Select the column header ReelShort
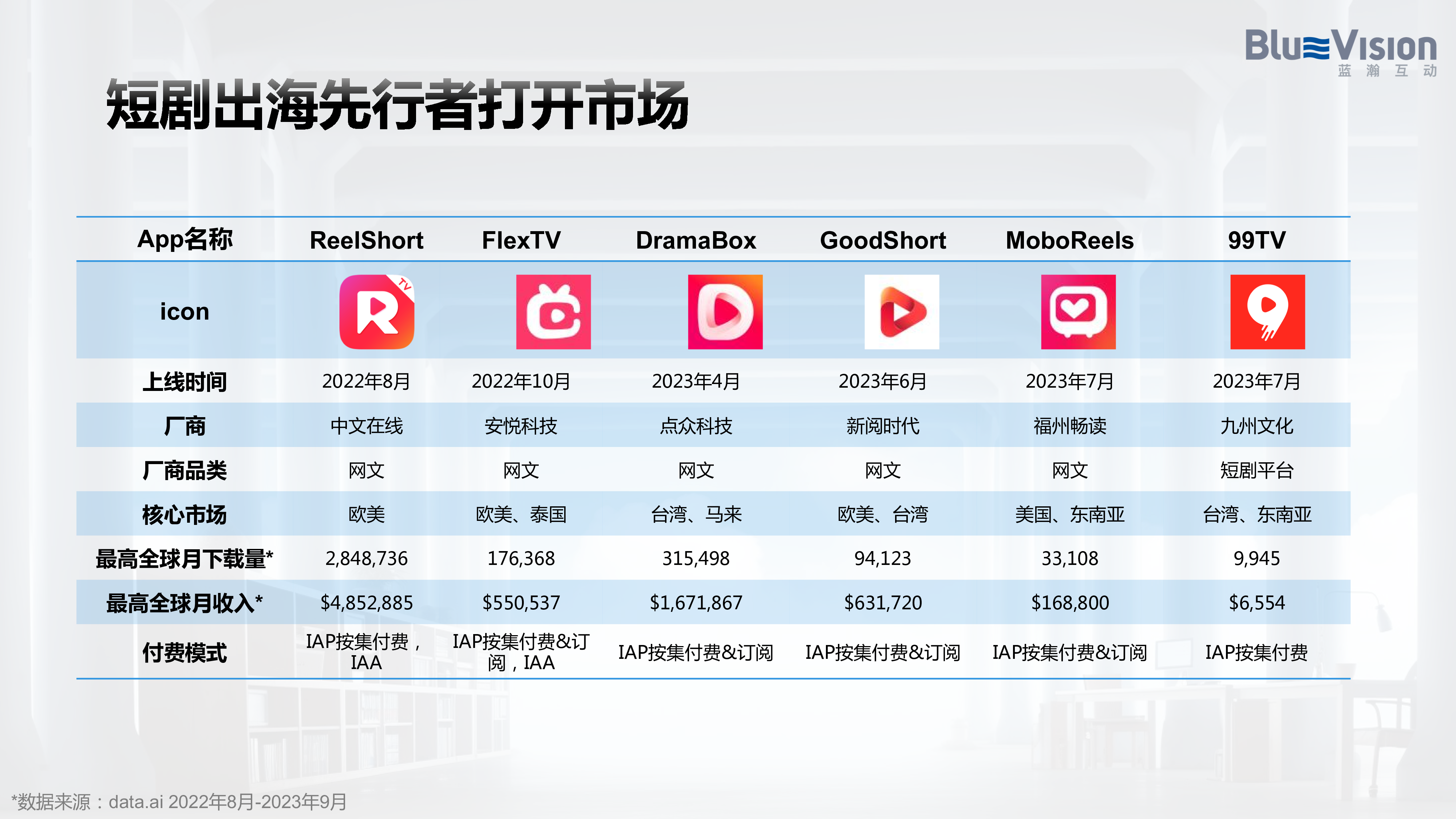The image size is (1456, 819). coord(366,240)
